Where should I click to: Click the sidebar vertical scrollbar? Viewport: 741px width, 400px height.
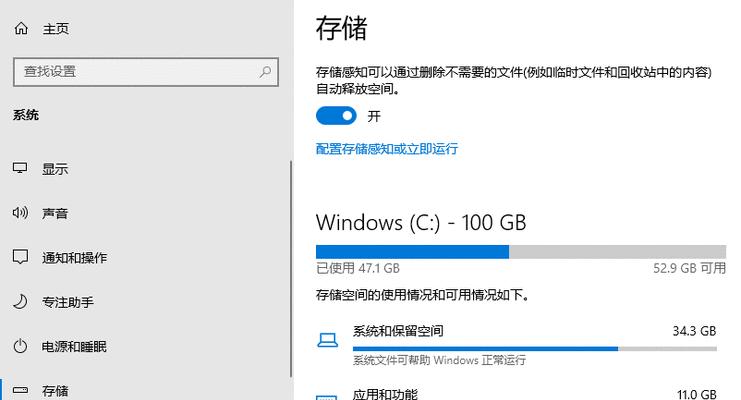(291, 269)
